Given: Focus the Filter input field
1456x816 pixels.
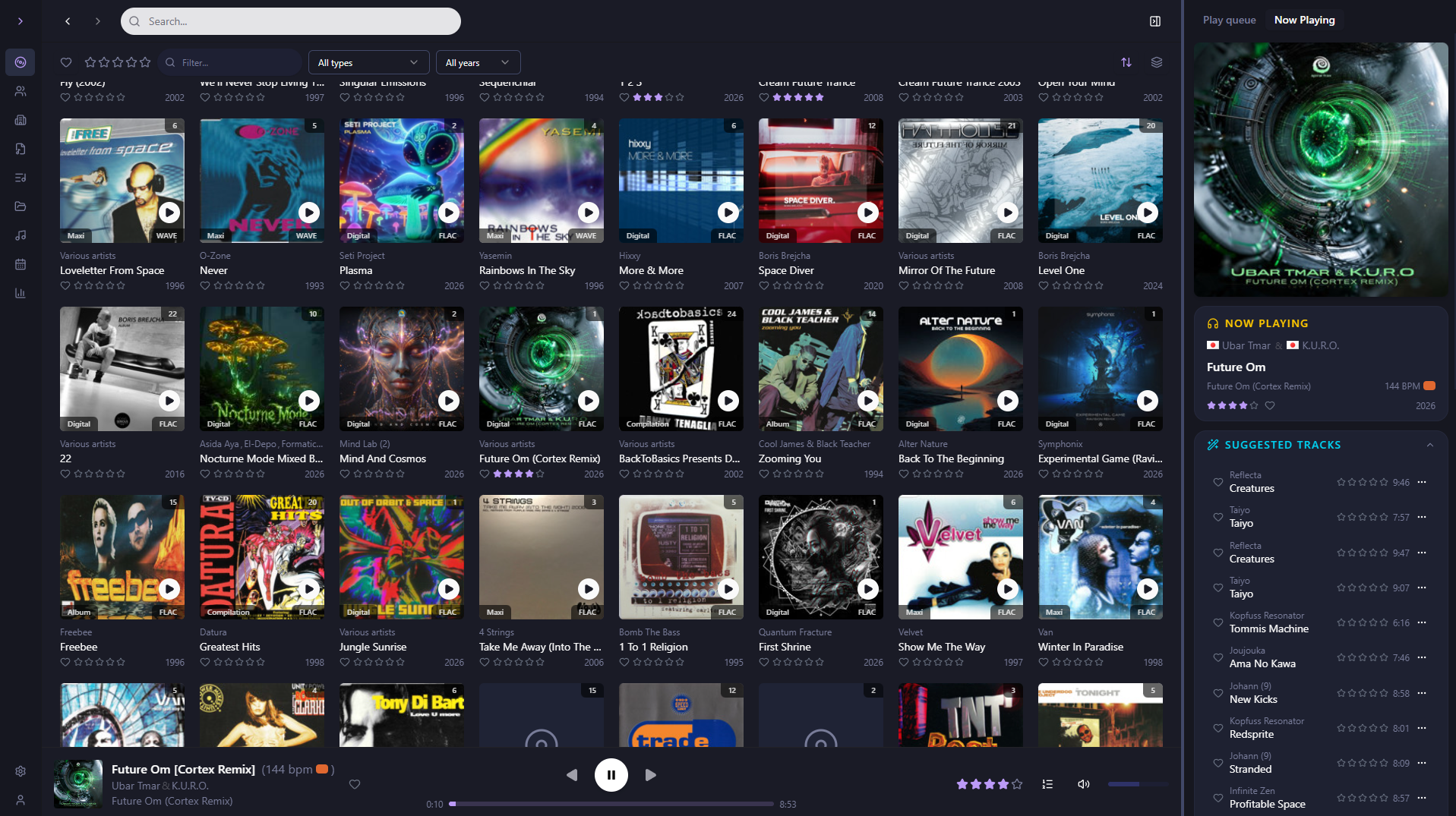Looking at the screenshot, I should coord(231,62).
